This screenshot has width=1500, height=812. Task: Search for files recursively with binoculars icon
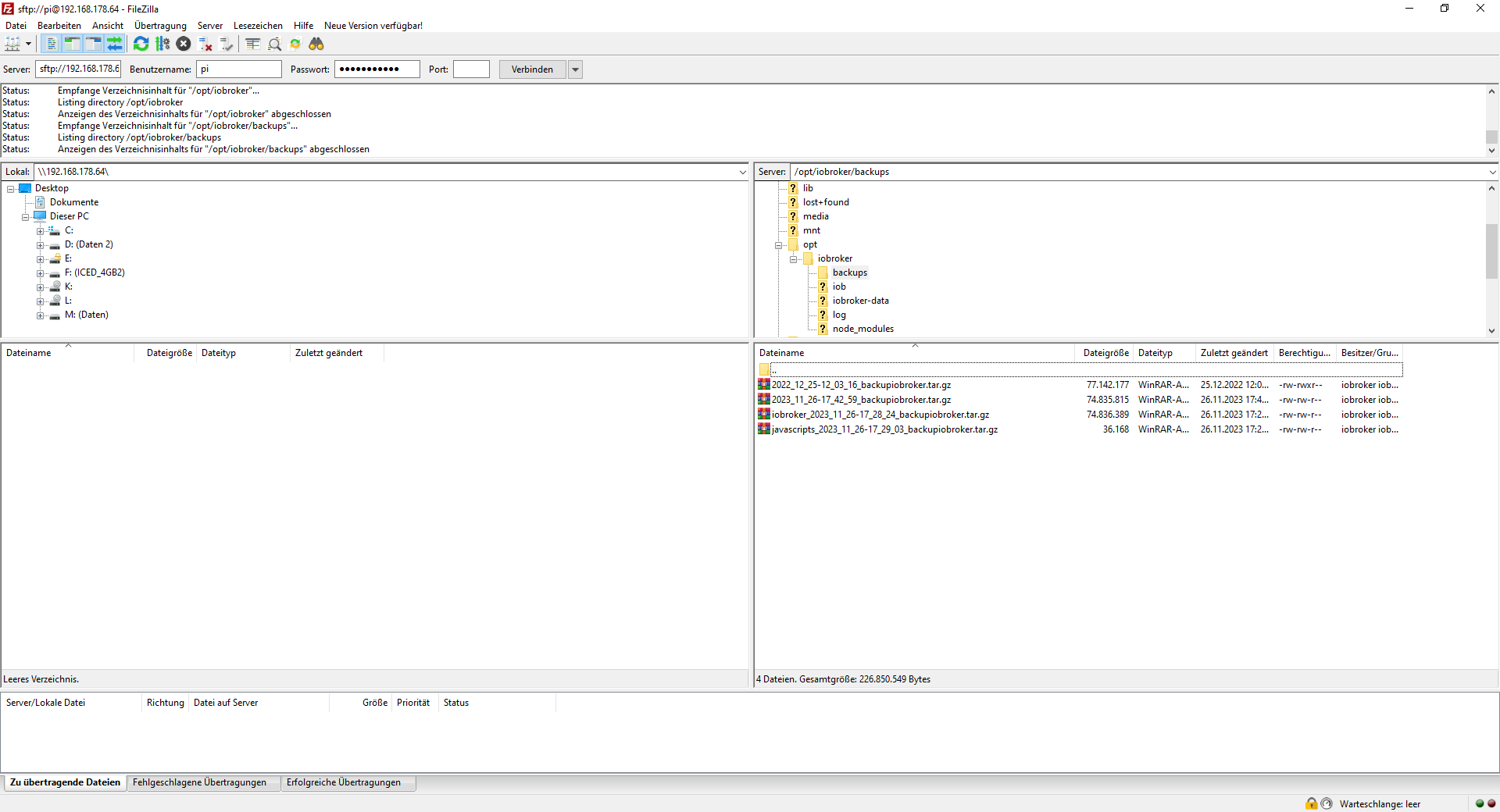[x=316, y=45]
